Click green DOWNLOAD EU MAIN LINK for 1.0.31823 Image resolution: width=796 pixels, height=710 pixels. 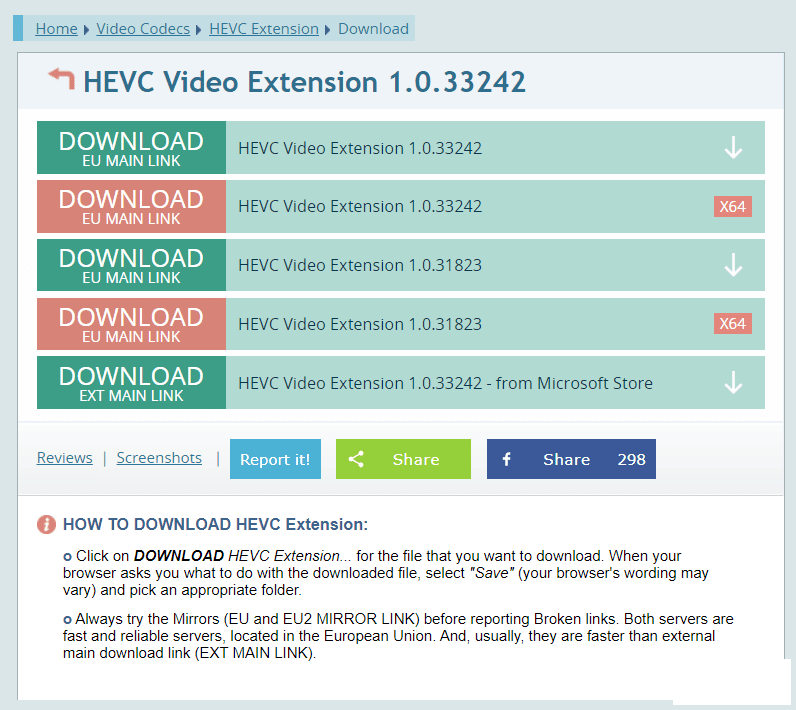pyautogui.click(x=131, y=265)
